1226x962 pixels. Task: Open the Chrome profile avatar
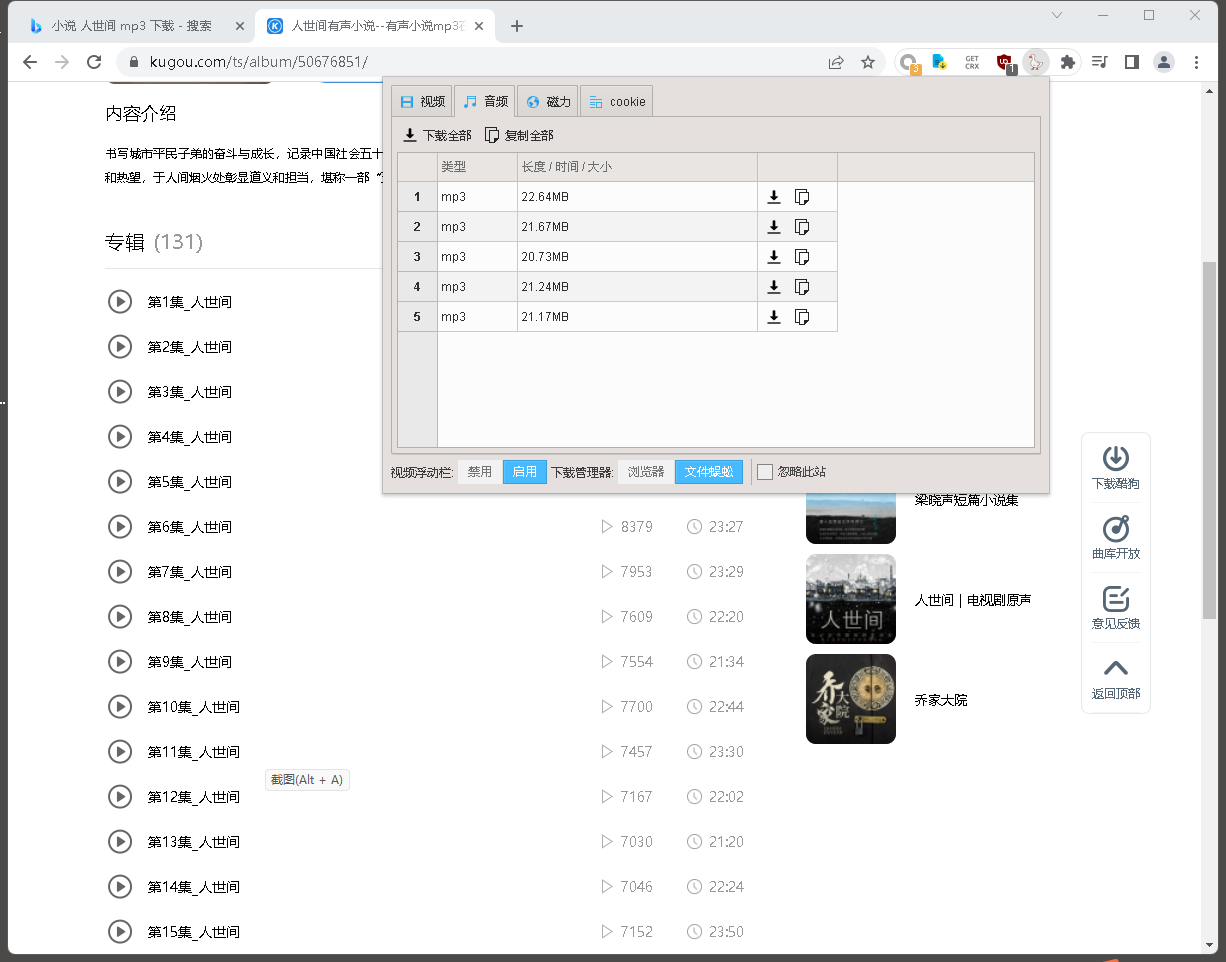click(1164, 62)
